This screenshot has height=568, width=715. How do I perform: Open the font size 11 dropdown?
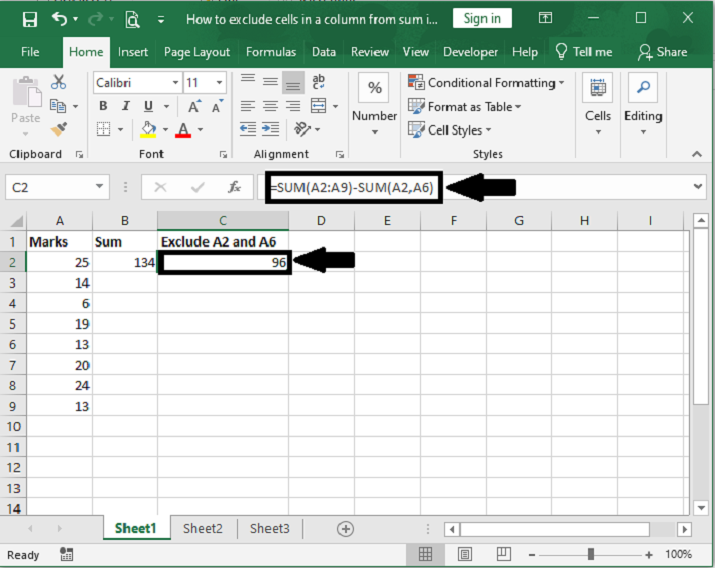(219, 83)
